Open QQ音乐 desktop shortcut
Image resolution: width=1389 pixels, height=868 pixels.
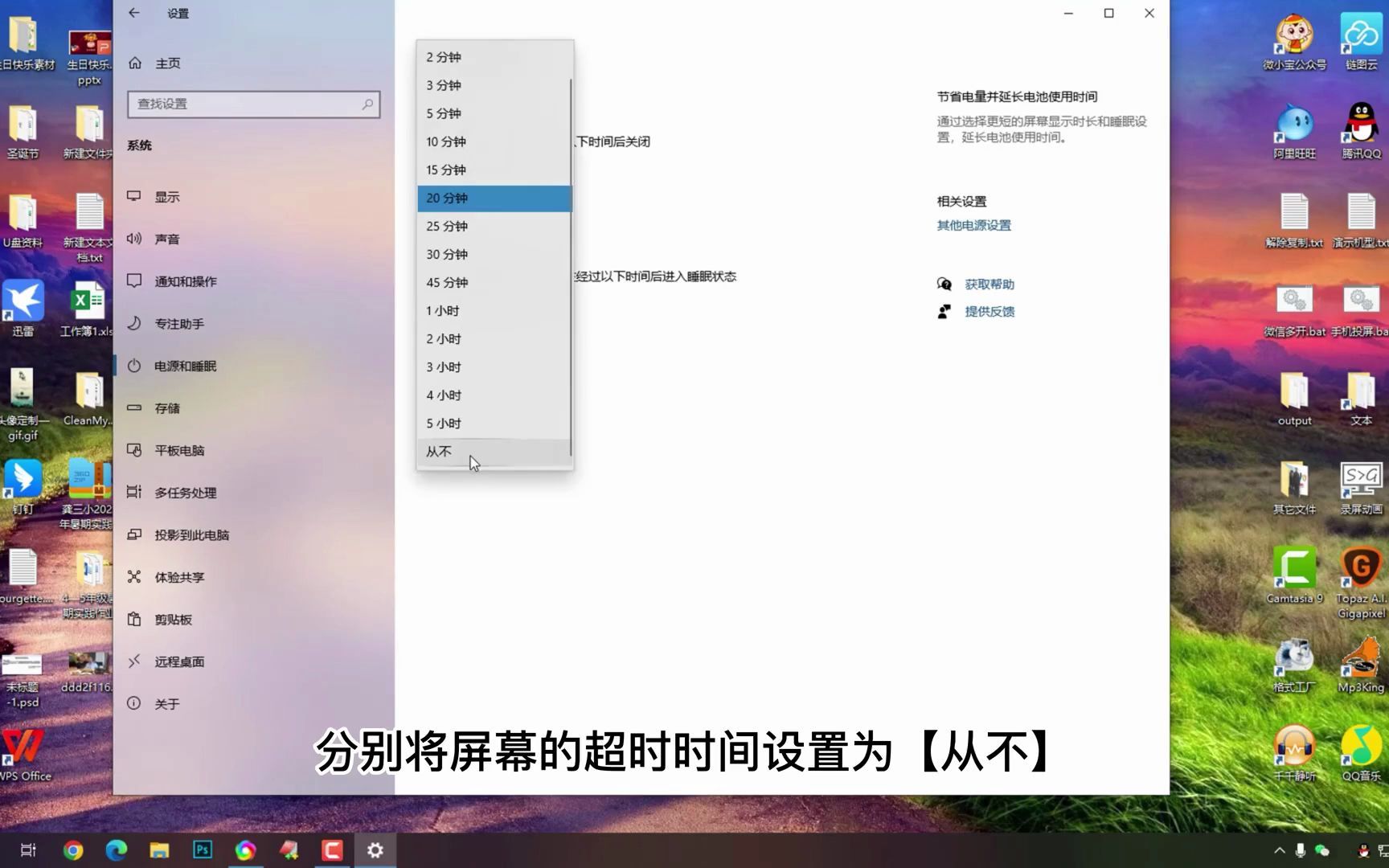(1361, 753)
